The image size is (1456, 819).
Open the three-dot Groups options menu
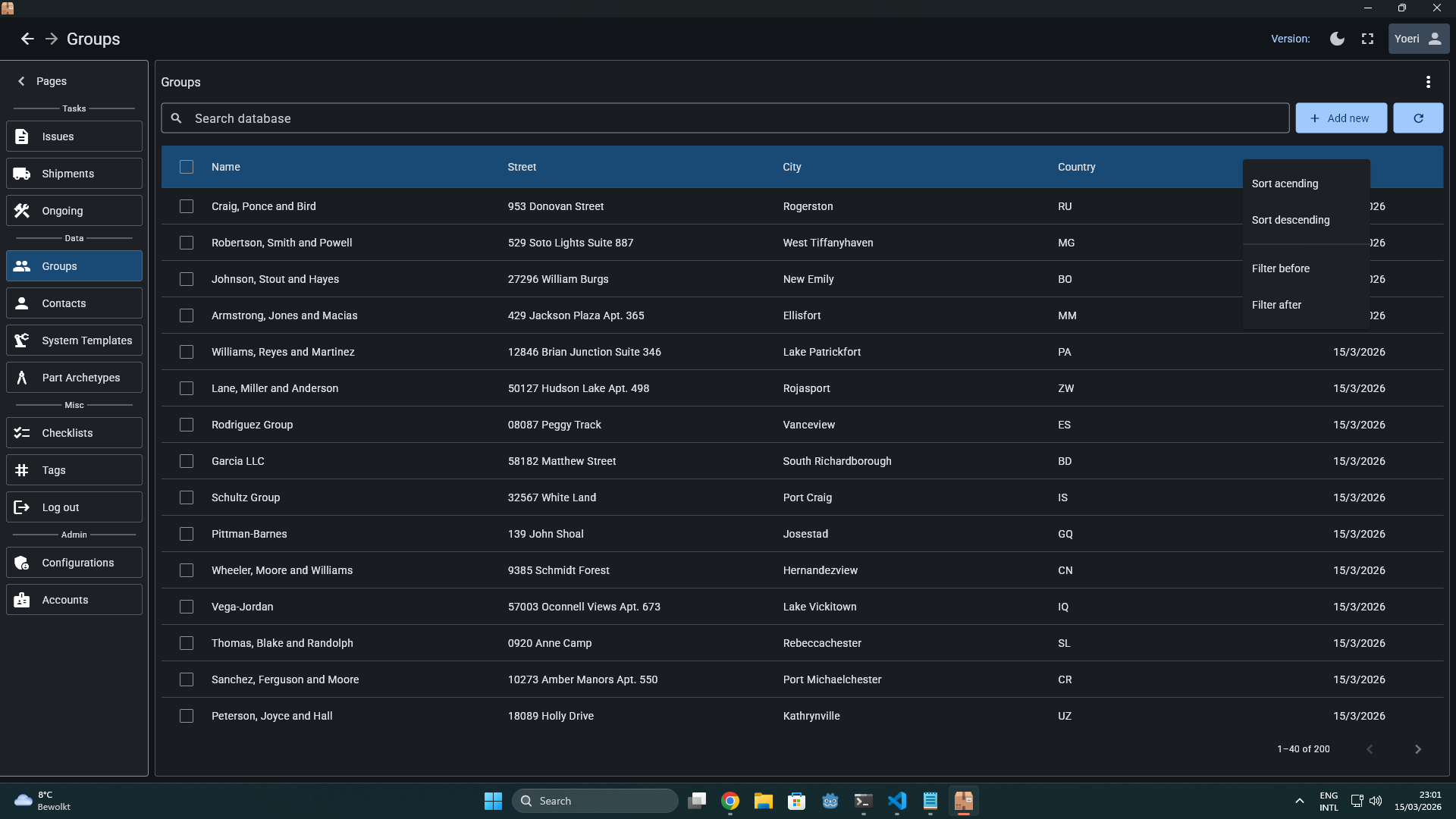(1428, 82)
